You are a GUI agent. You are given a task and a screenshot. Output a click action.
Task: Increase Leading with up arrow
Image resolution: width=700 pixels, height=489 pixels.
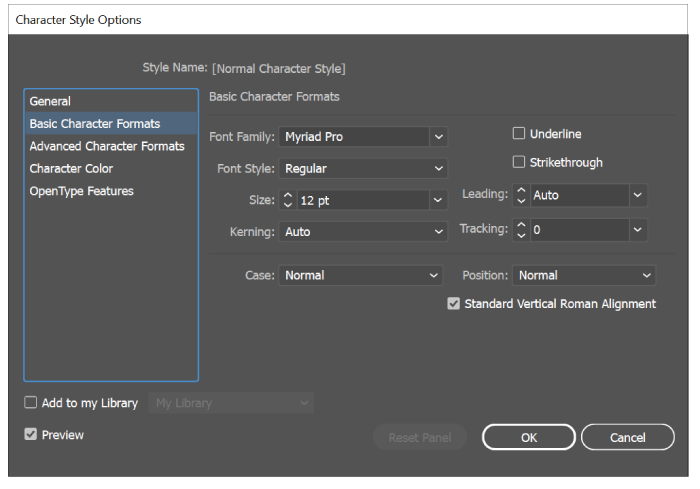click(x=521, y=190)
